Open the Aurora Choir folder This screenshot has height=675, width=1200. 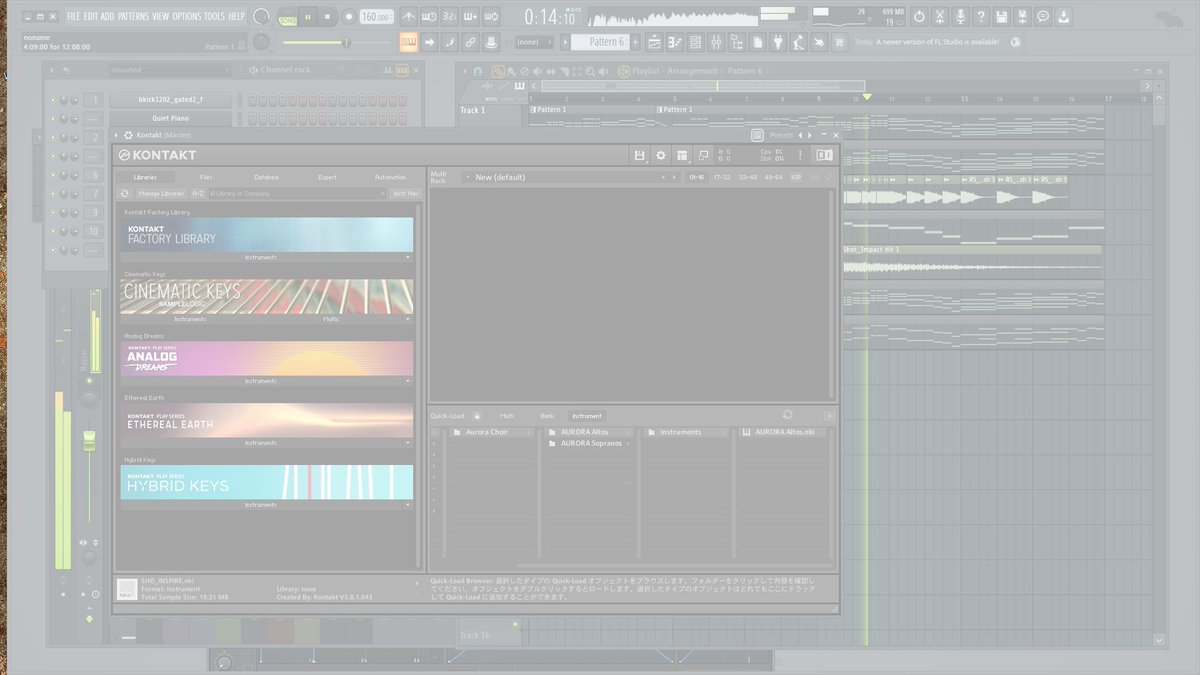pos(490,432)
